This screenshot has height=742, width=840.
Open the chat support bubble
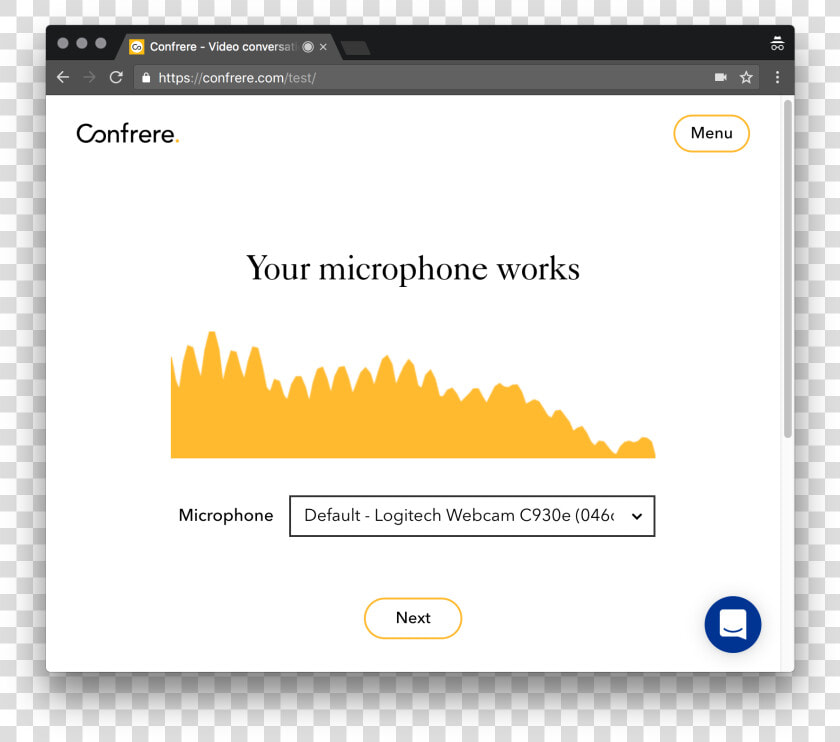(x=733, y=624)
